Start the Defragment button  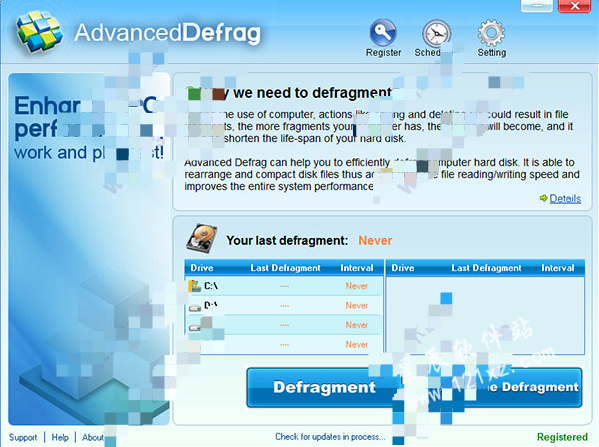coord(324,387)
